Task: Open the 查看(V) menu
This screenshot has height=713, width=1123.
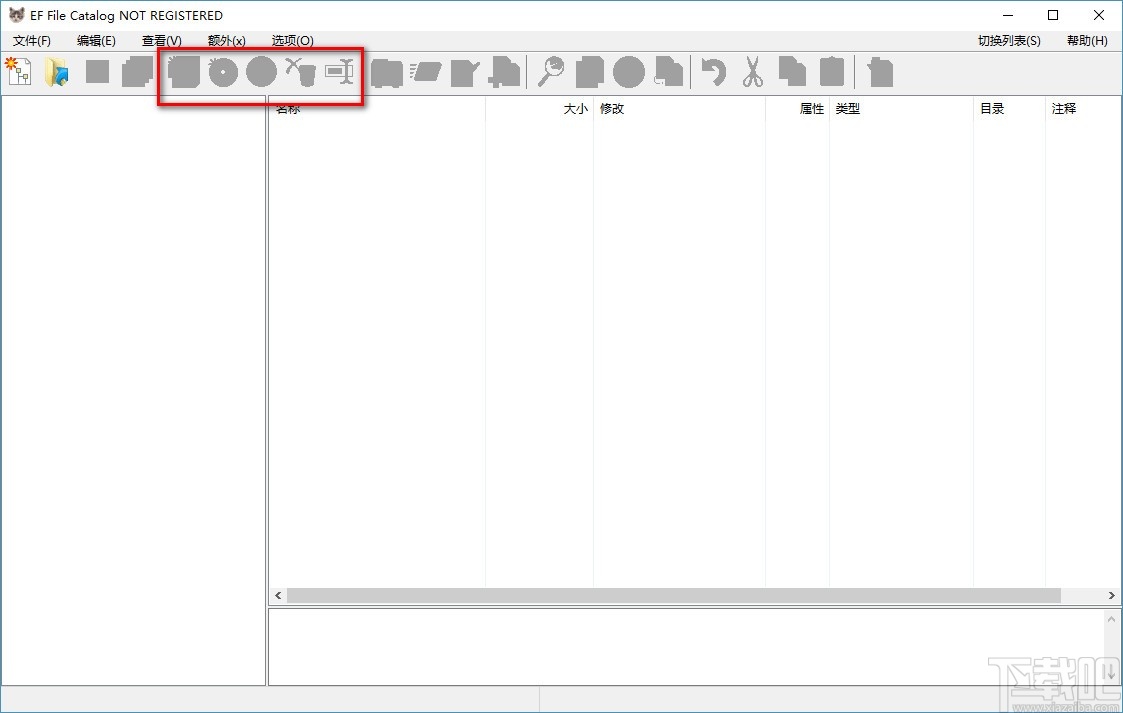Action: pos(161,41)
